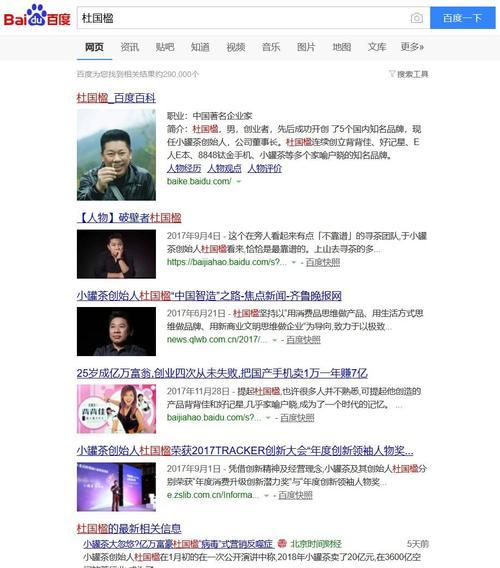The height and width of the screenshot is (568, 500).
Task: Open camera image search icon
Action: pos(417,18)
